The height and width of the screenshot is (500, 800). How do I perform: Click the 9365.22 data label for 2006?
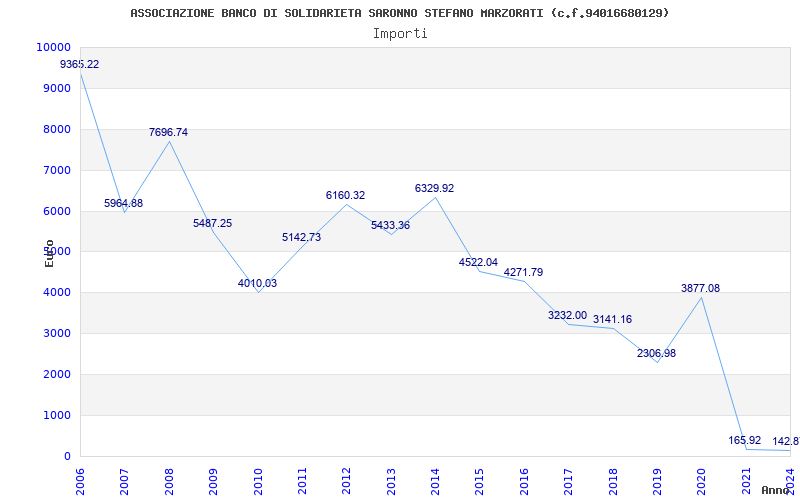(80, 64)
